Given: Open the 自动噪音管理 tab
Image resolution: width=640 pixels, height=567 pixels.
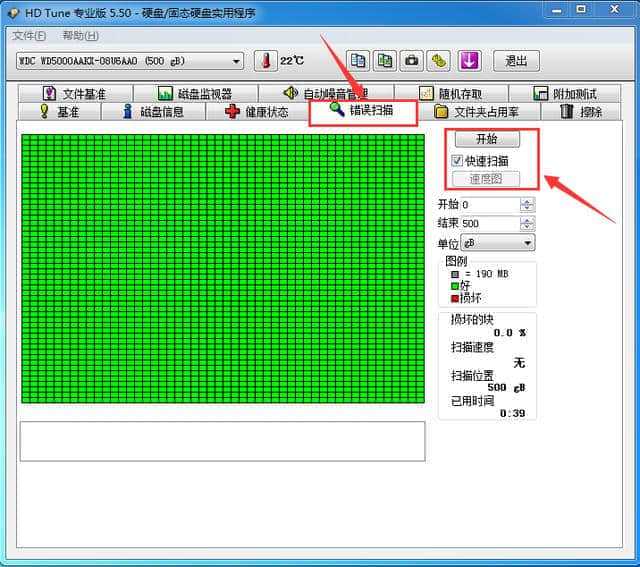Looking at the screenshot, I should tap(326, 94).
